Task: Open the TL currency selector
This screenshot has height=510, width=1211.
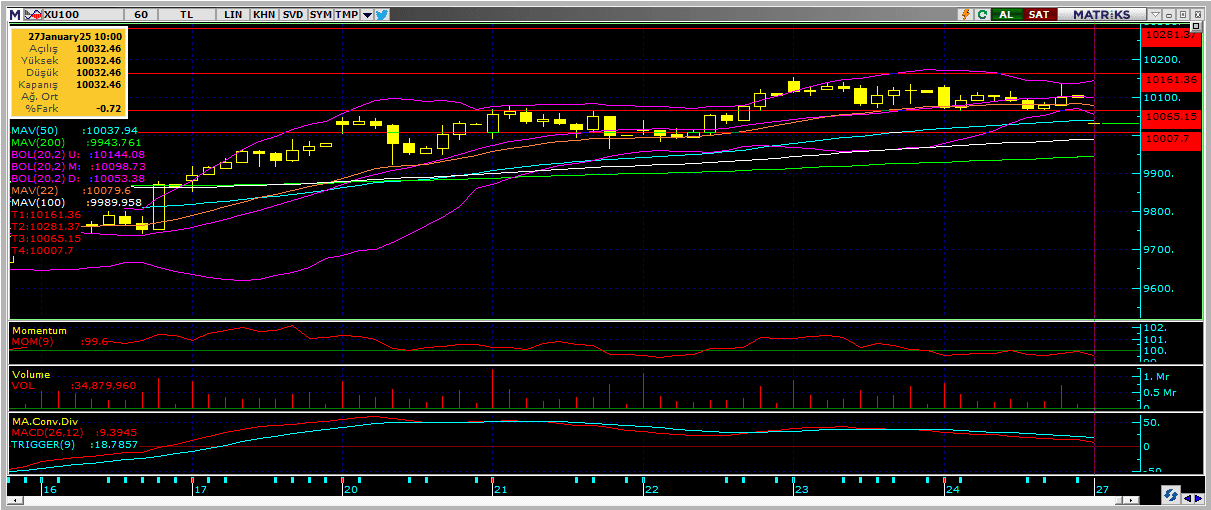Action: [187, 15]
